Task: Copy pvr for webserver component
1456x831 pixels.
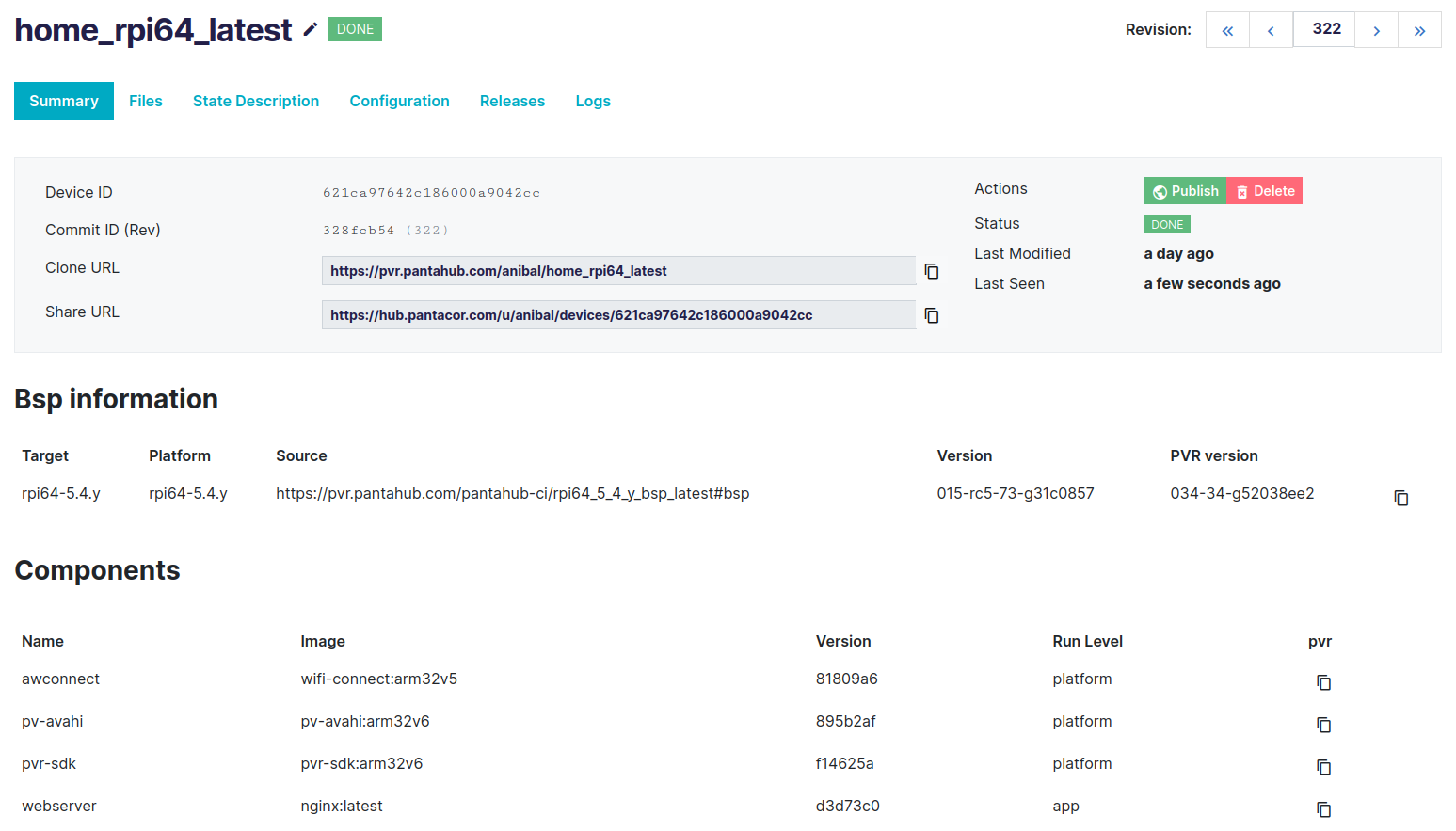Action: [1323, 809]
